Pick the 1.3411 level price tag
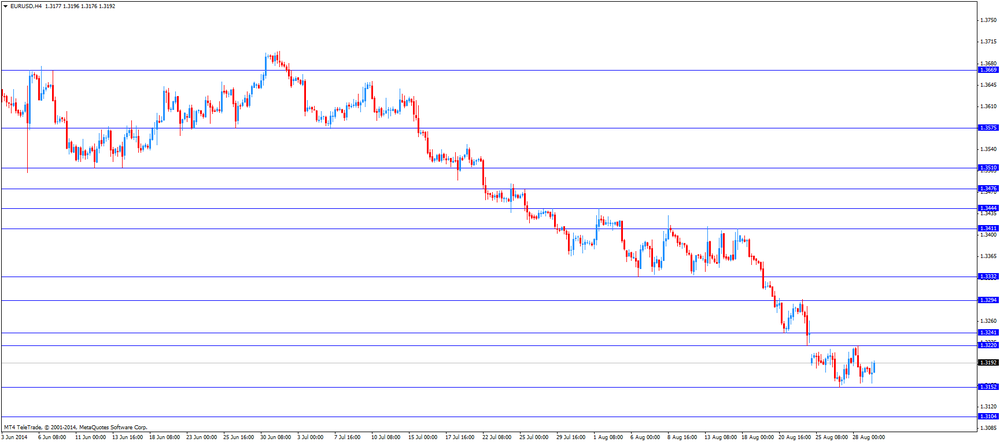Screen dimensions: 1000x442 [x=988, y=228]
